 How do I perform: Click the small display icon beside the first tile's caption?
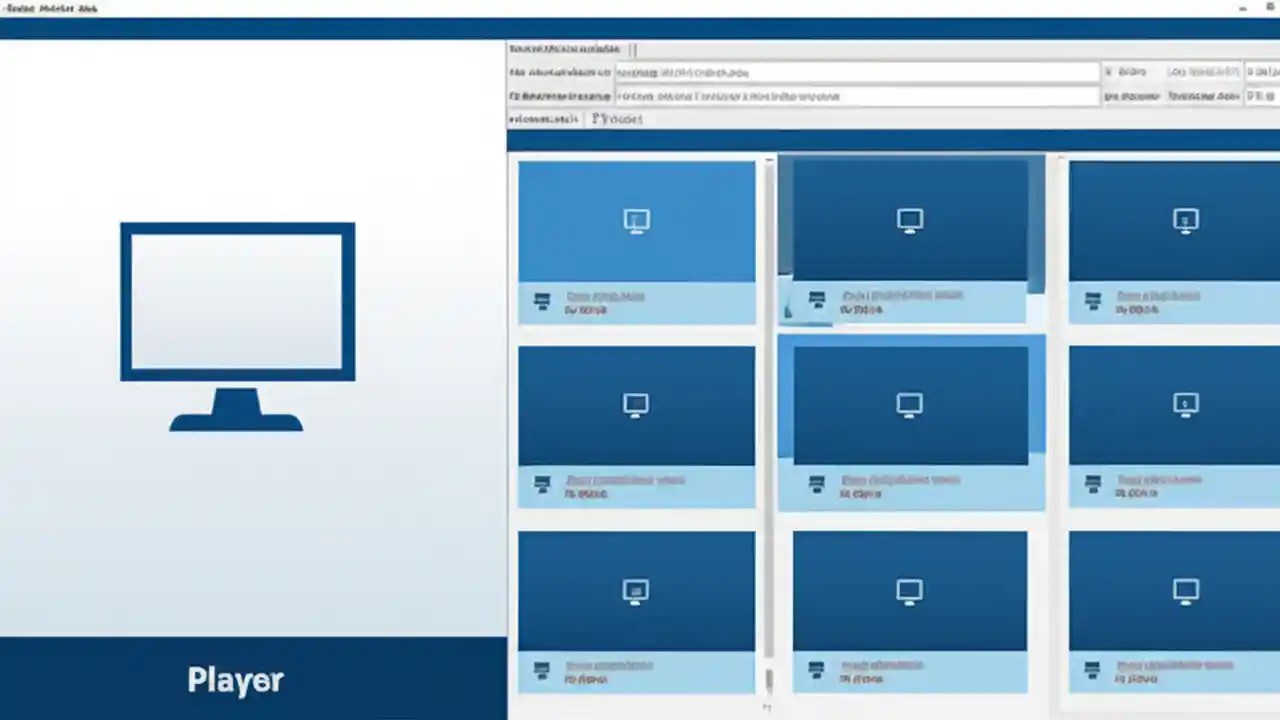[541, 299]
